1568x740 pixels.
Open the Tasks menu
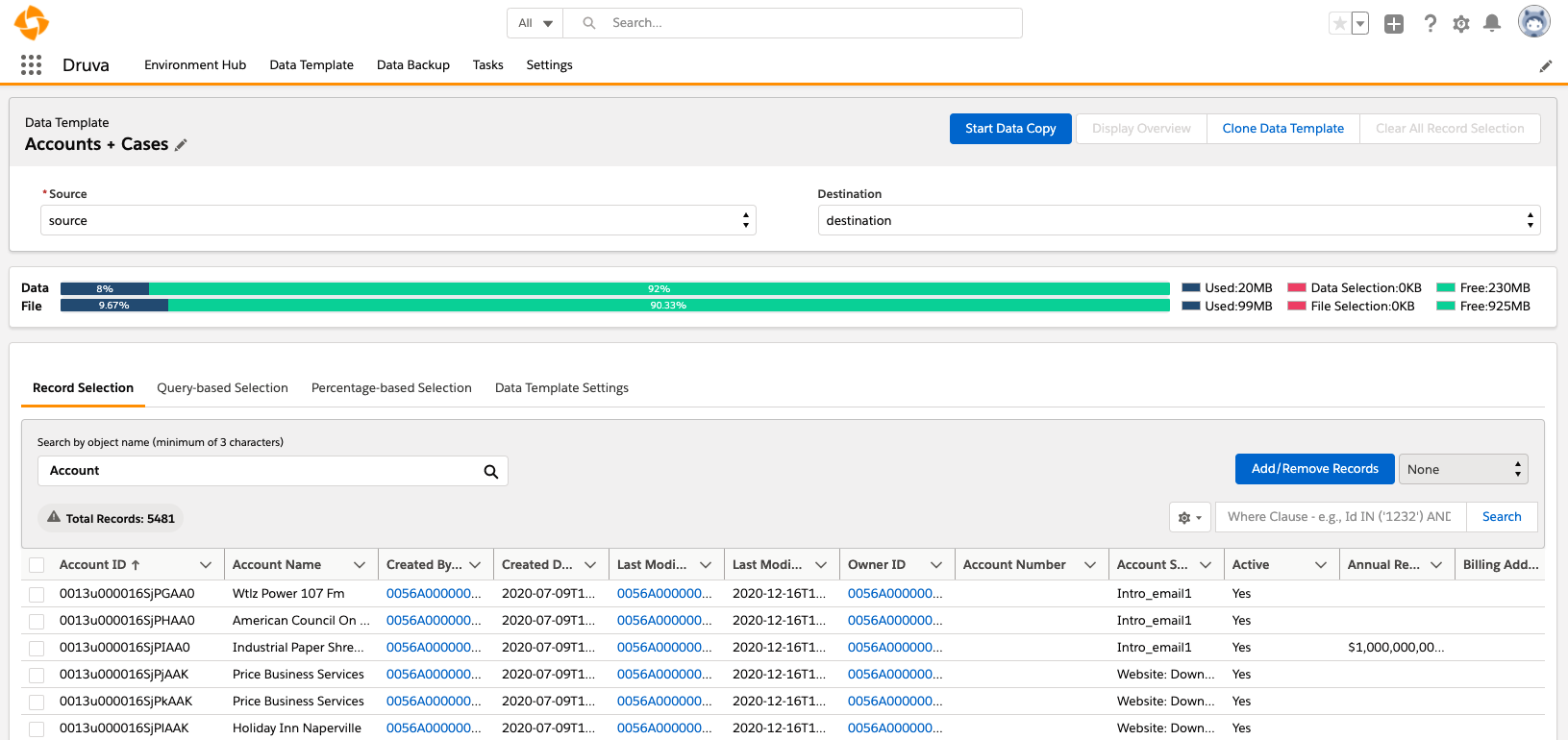[488, 65]
